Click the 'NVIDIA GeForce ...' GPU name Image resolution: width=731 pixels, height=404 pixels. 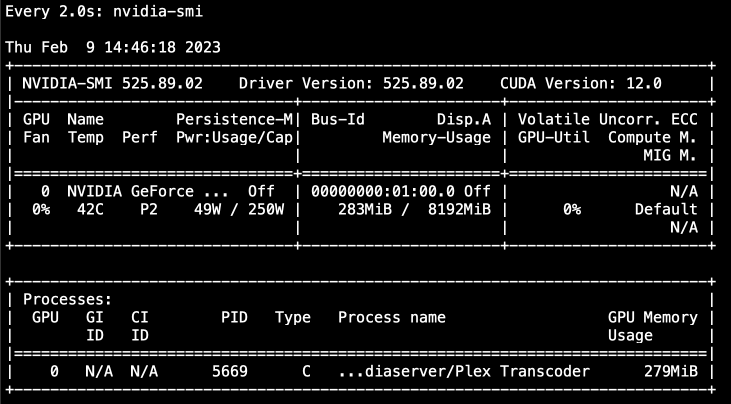point(148,191)
